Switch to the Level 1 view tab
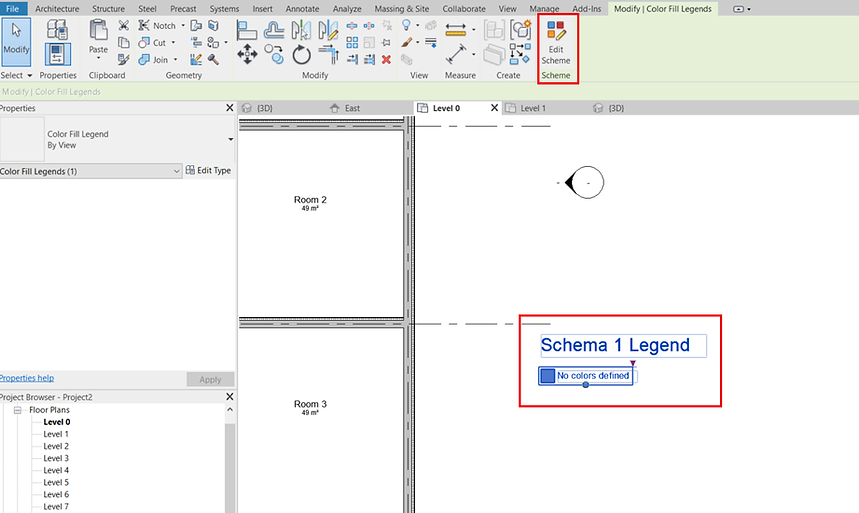Viewport: 859px width, 513px height. [532, 108]
